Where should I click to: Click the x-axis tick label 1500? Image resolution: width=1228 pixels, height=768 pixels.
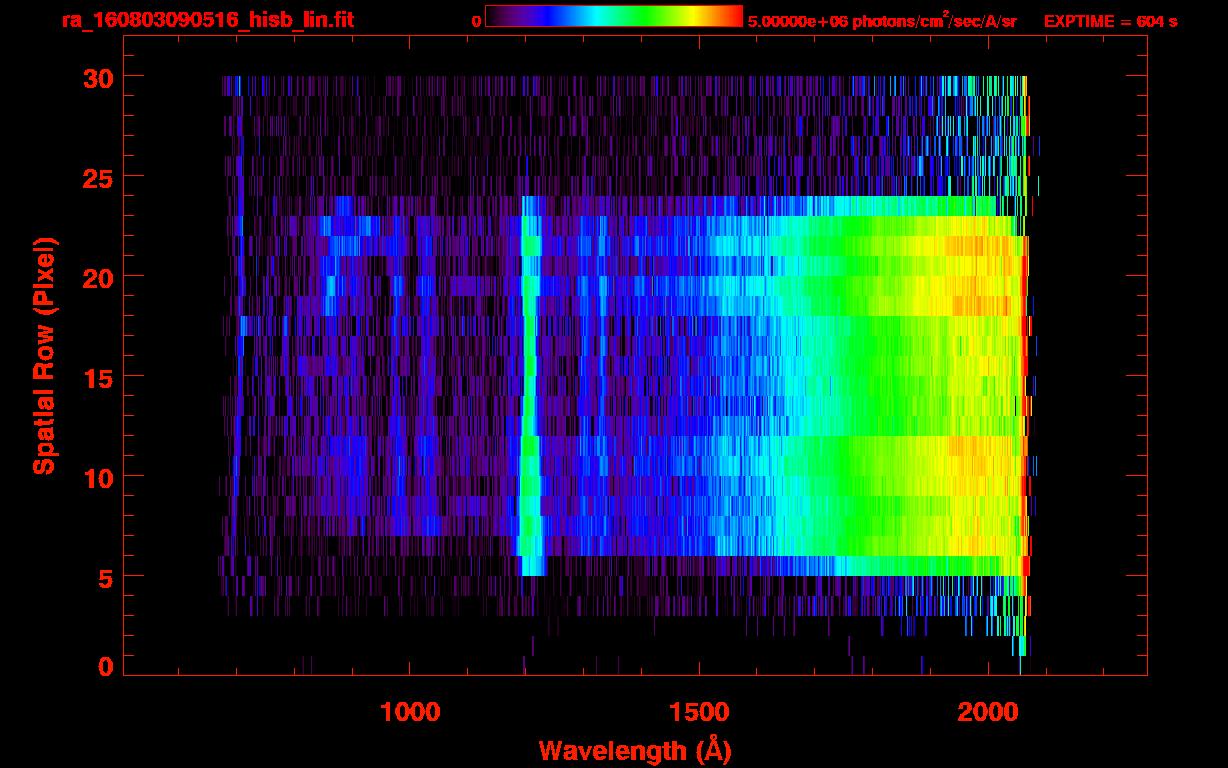pos(699,712)
